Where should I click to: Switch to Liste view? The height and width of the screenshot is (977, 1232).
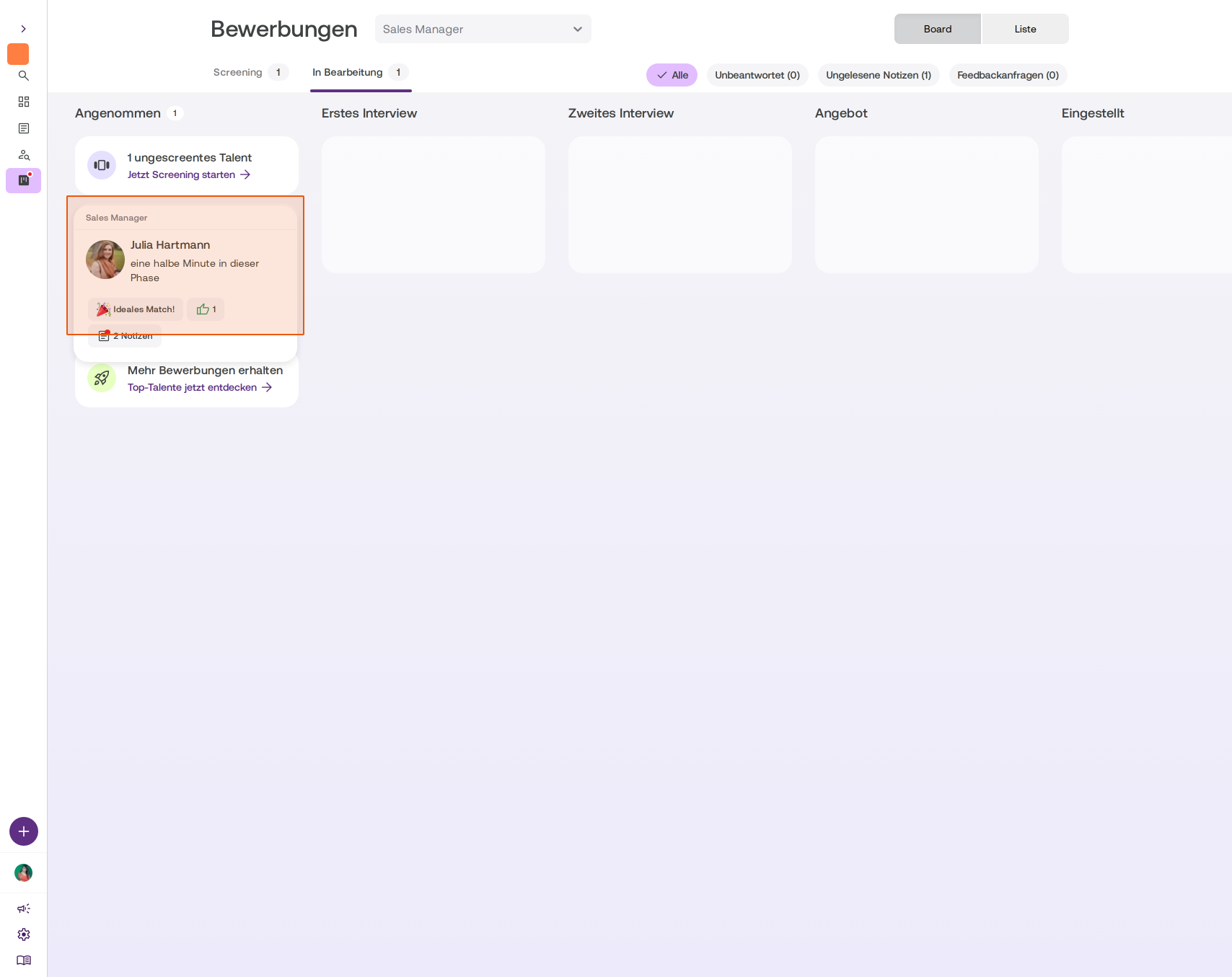coord(1025,29)
